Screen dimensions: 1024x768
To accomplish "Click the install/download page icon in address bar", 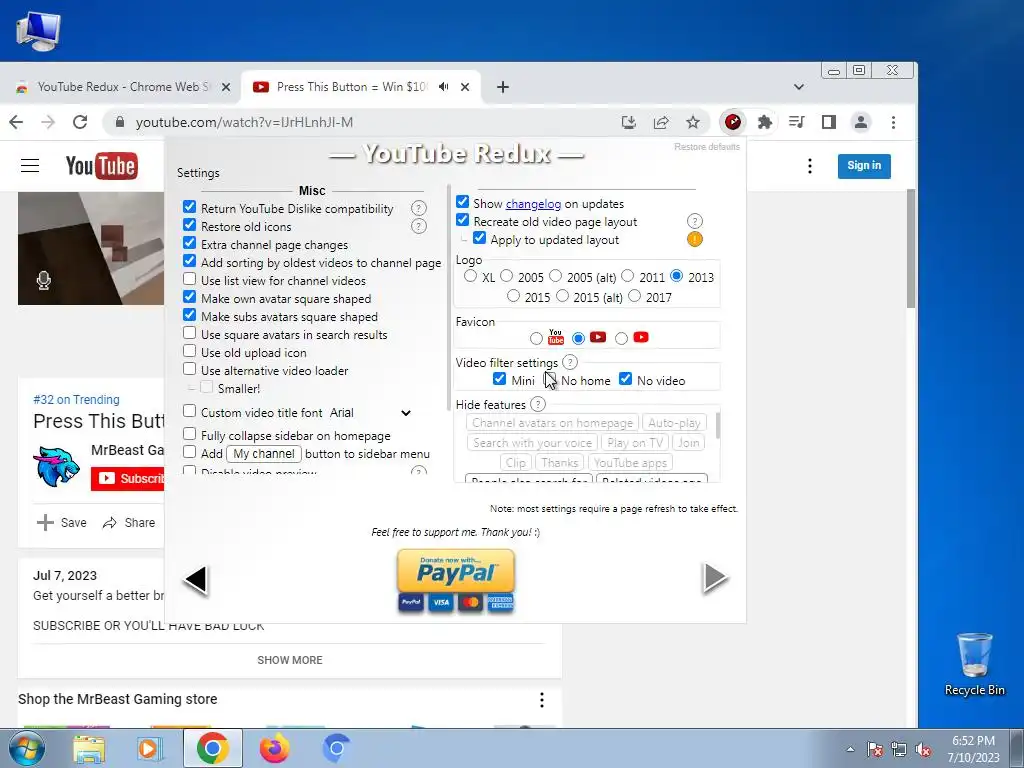I will (628, 122).
